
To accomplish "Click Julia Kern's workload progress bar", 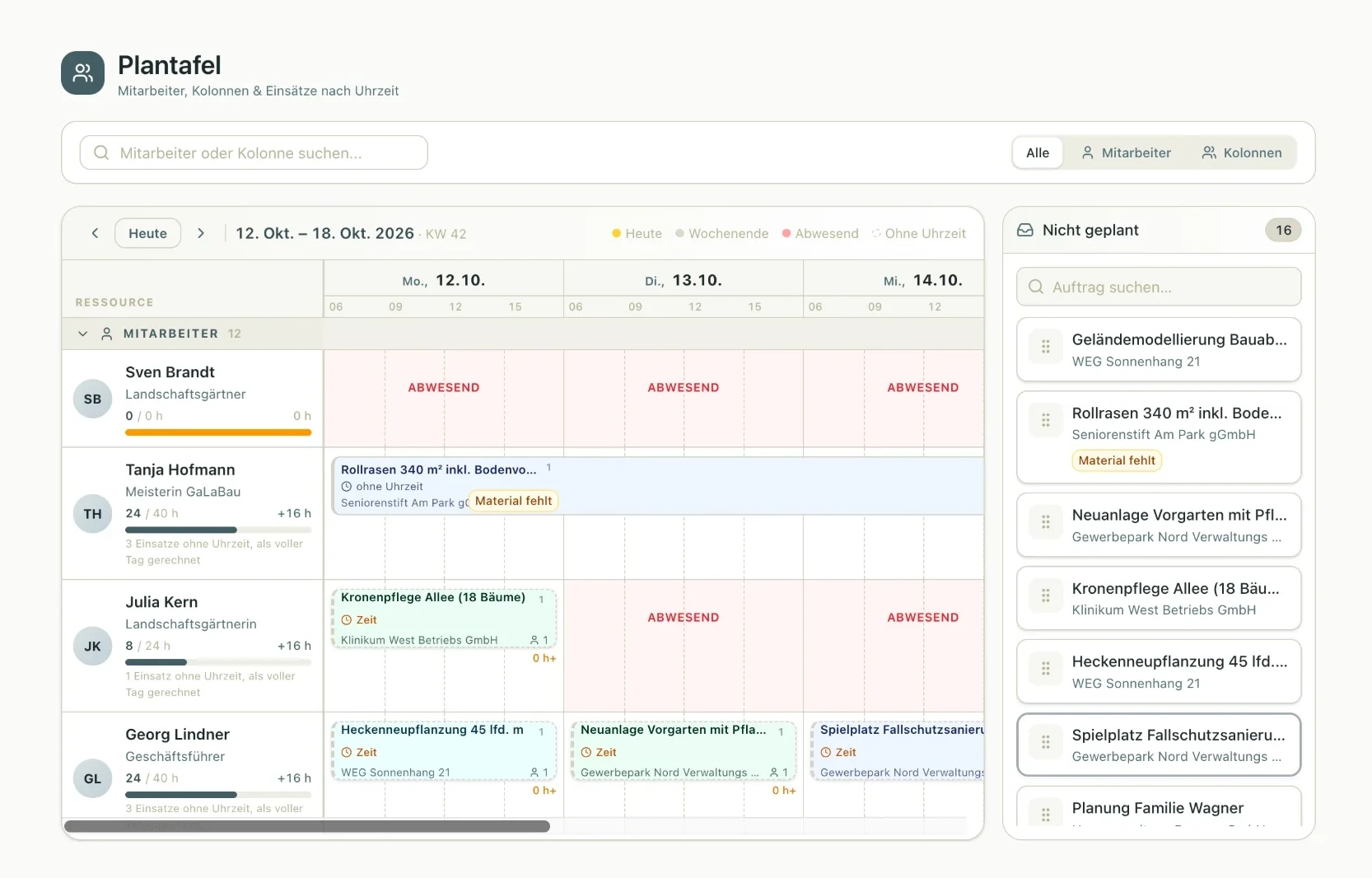I will (x=218, y=662).
